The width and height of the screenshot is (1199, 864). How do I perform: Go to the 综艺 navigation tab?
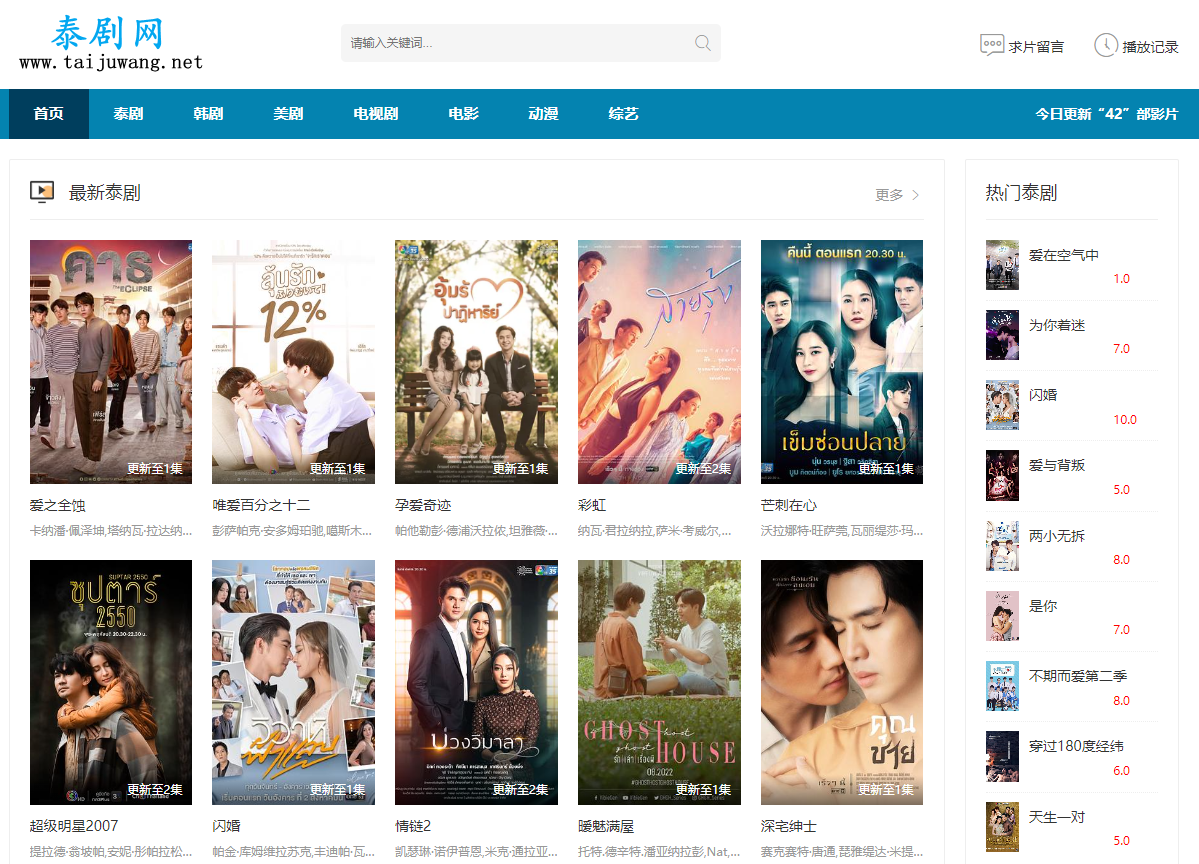coord(623,114)
